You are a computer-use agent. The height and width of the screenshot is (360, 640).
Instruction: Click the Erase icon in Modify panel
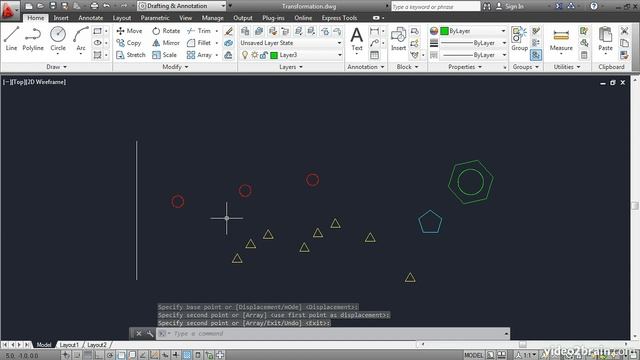coord(229,31)
